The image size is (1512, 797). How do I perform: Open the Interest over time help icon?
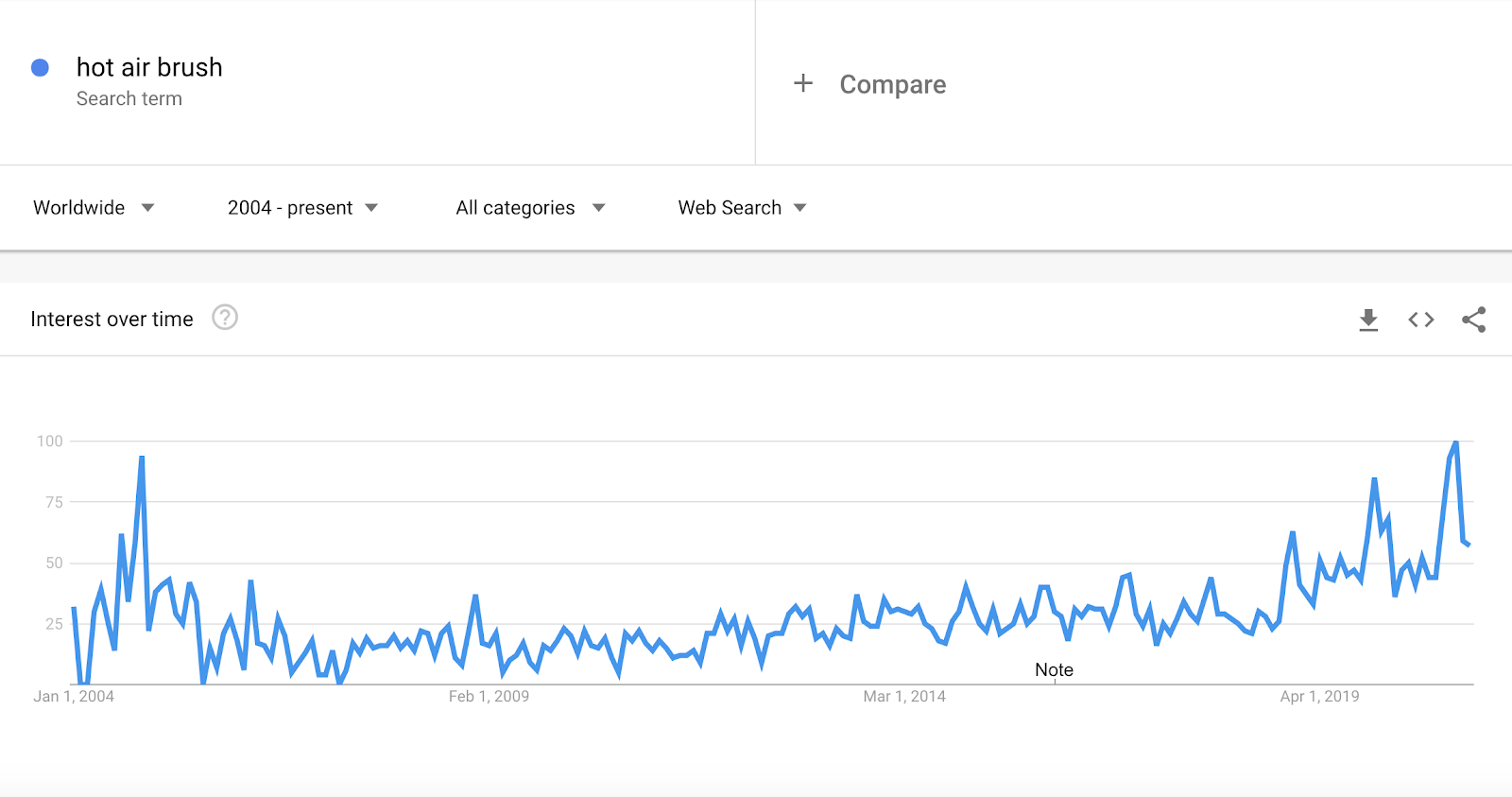pyautogui.click(x=225, y=318)
